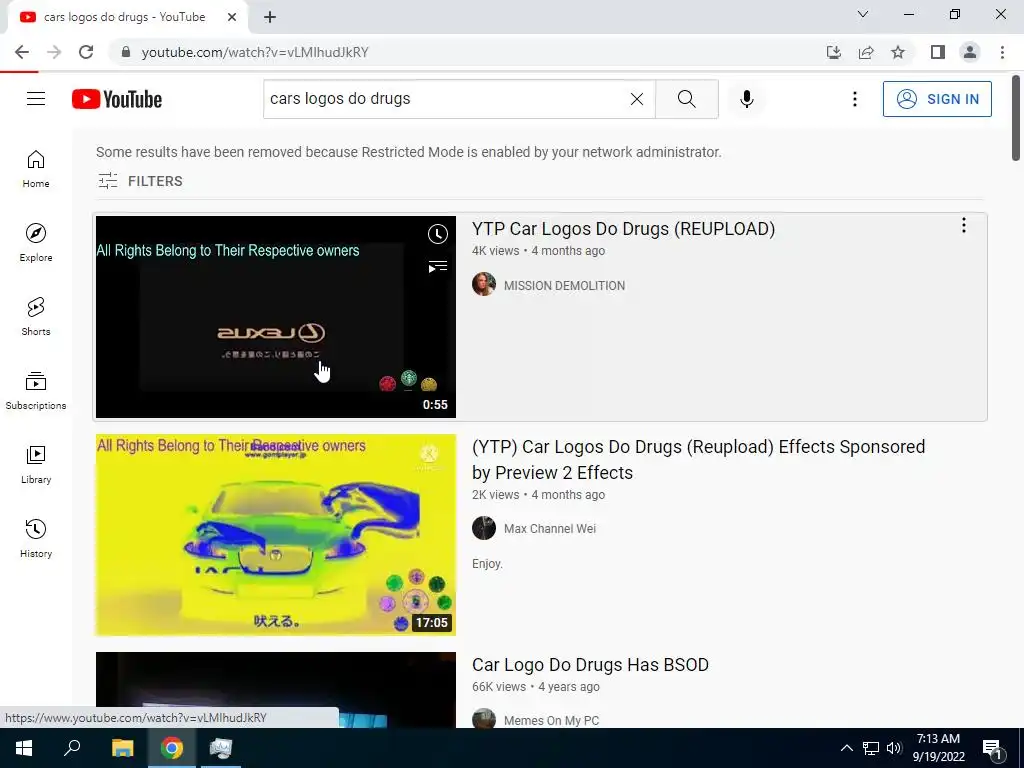Viewport: 1024px width, 768px height.
Task: Open the Windows Start menu
Action: point(24,748)
